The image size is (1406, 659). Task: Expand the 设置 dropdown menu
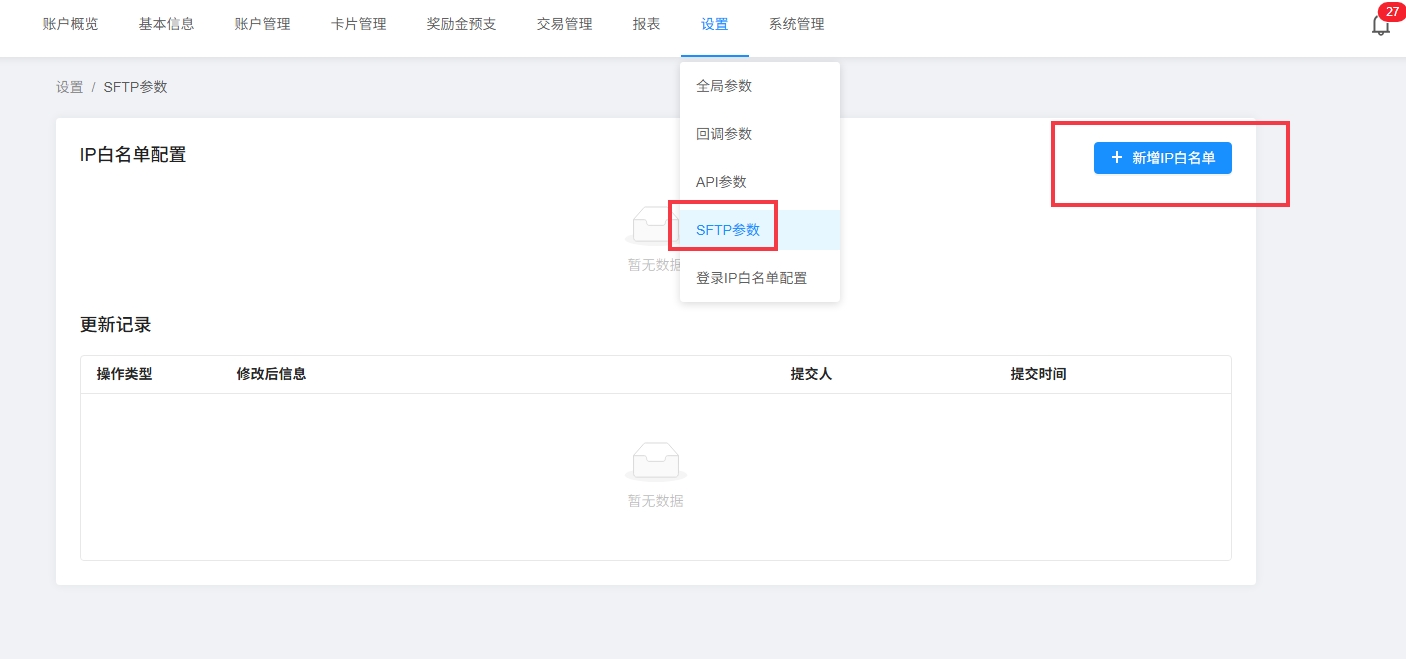click(714, 24)
